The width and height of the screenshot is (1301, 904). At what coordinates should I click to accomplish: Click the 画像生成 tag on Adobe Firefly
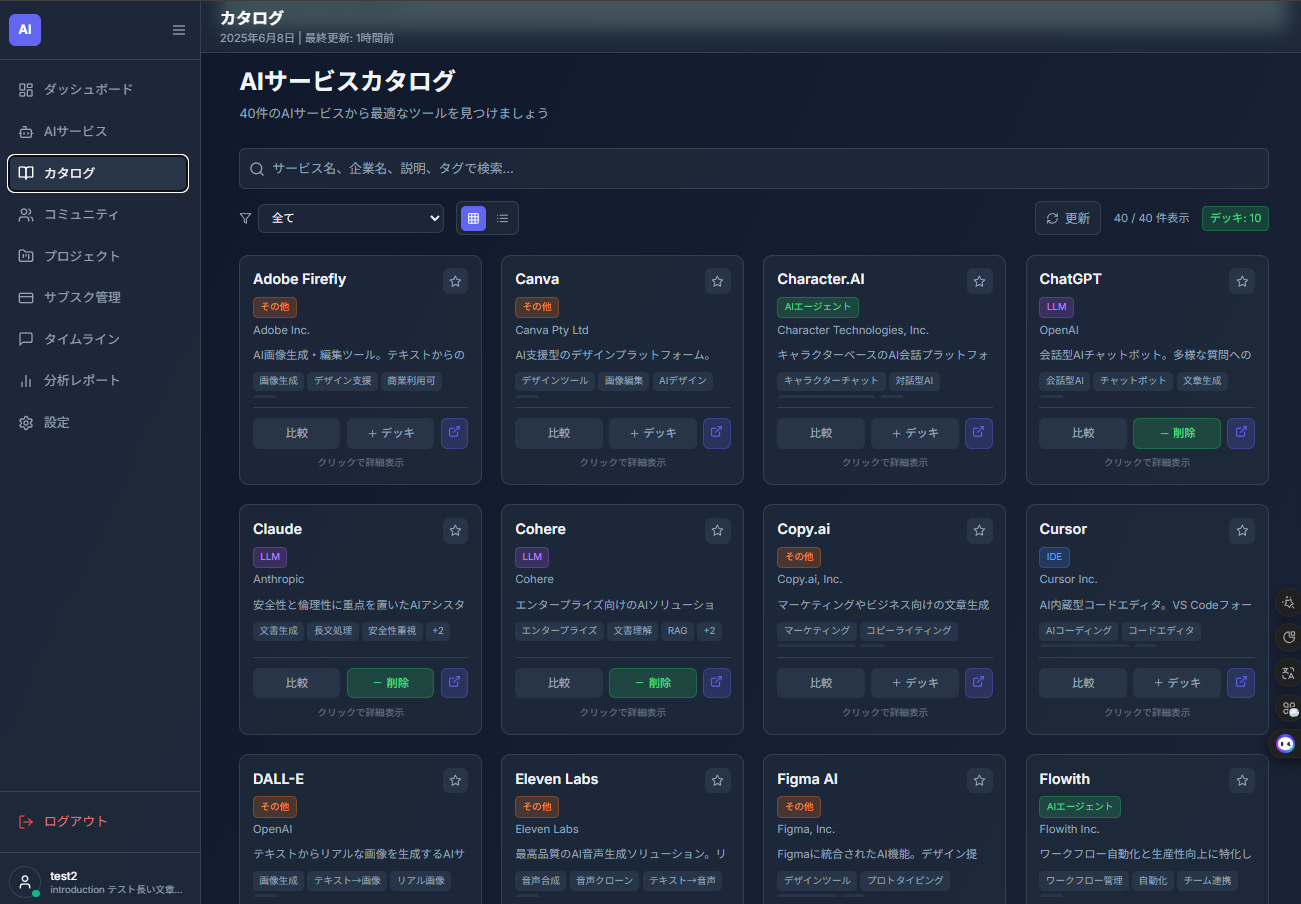coord(278,381)
